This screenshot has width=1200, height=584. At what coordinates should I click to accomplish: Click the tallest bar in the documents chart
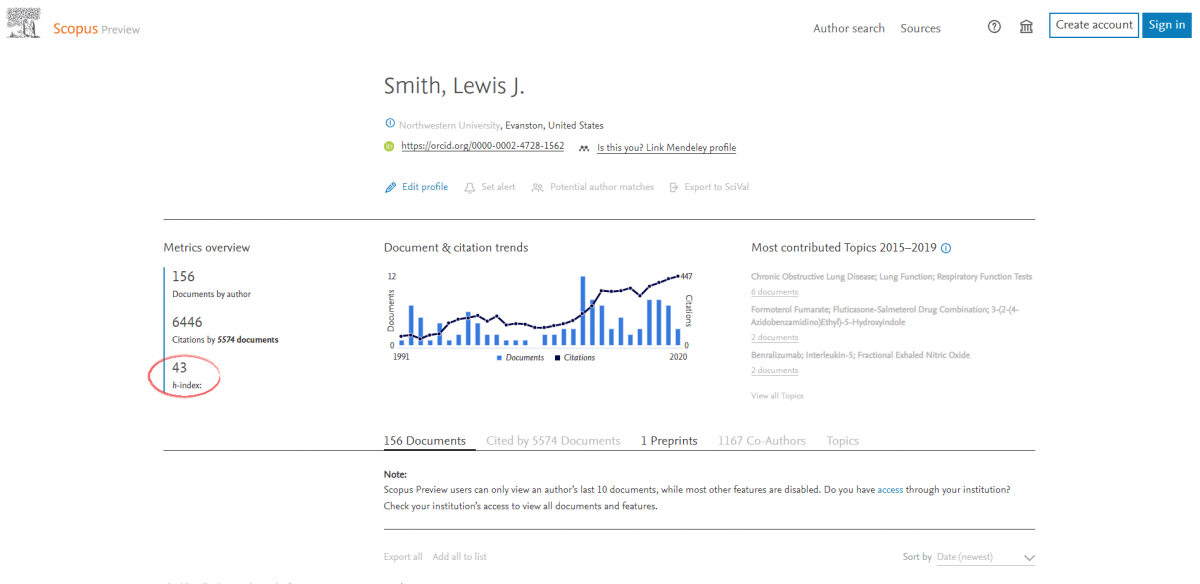[582, 311]
